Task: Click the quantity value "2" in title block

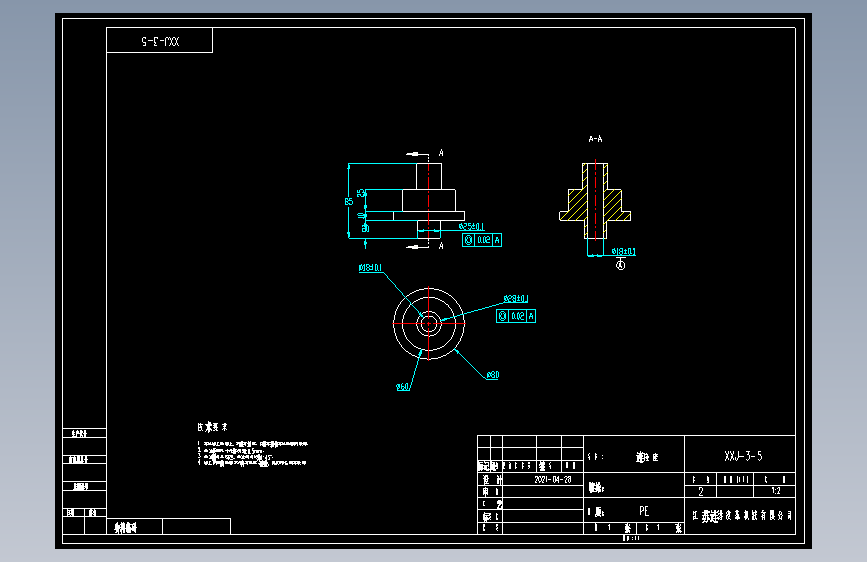Action: coord(701,491)
